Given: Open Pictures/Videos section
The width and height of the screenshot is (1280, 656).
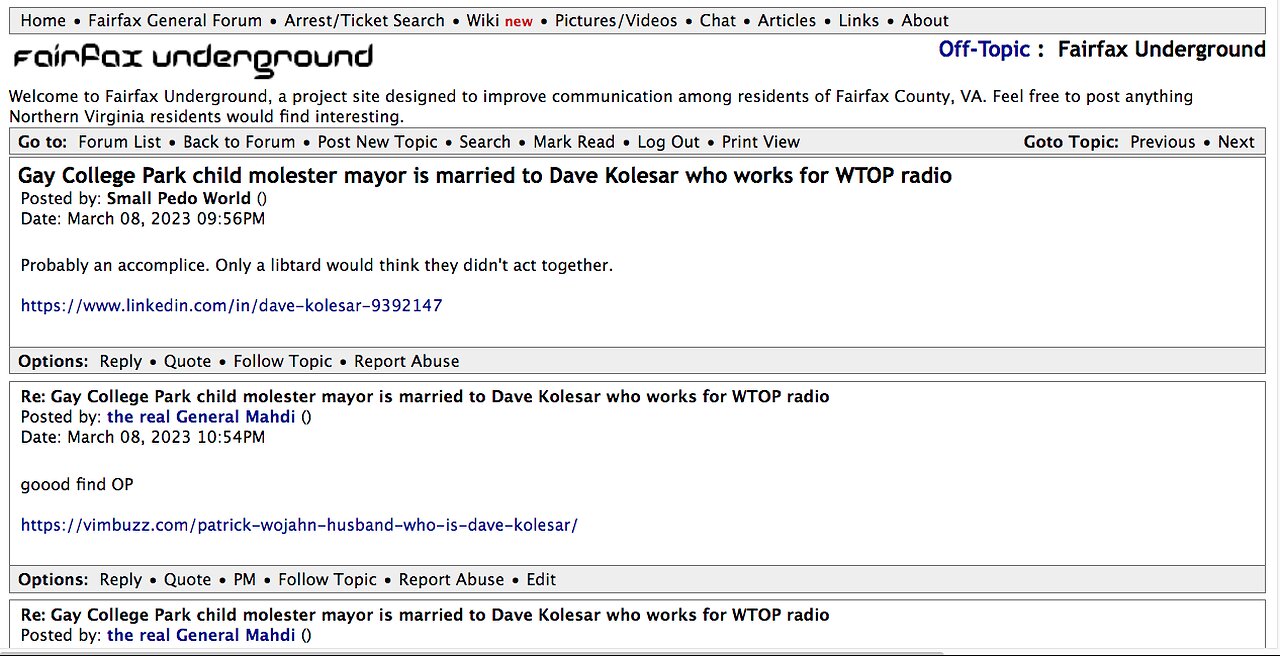Looking at the screenshot, I should point(616,20).
